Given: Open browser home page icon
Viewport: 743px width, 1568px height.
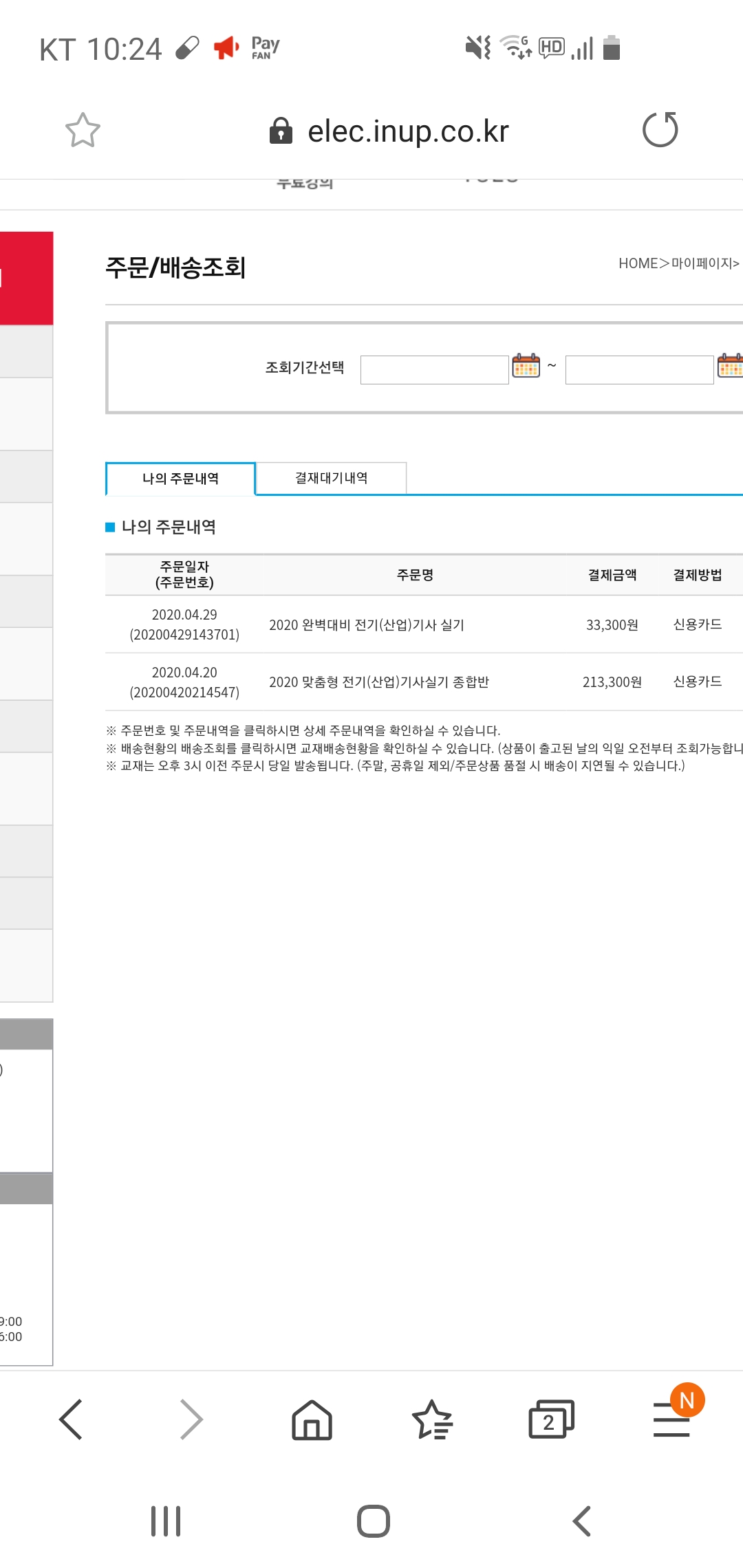Looking at the screenshot, I should [x=312, y=1419].
